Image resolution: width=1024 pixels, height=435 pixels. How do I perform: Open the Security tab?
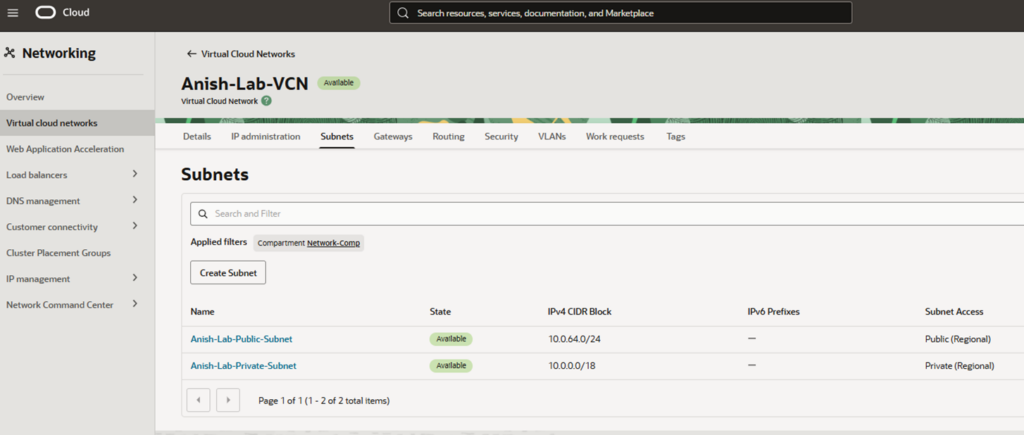click(x=501, y=136)
